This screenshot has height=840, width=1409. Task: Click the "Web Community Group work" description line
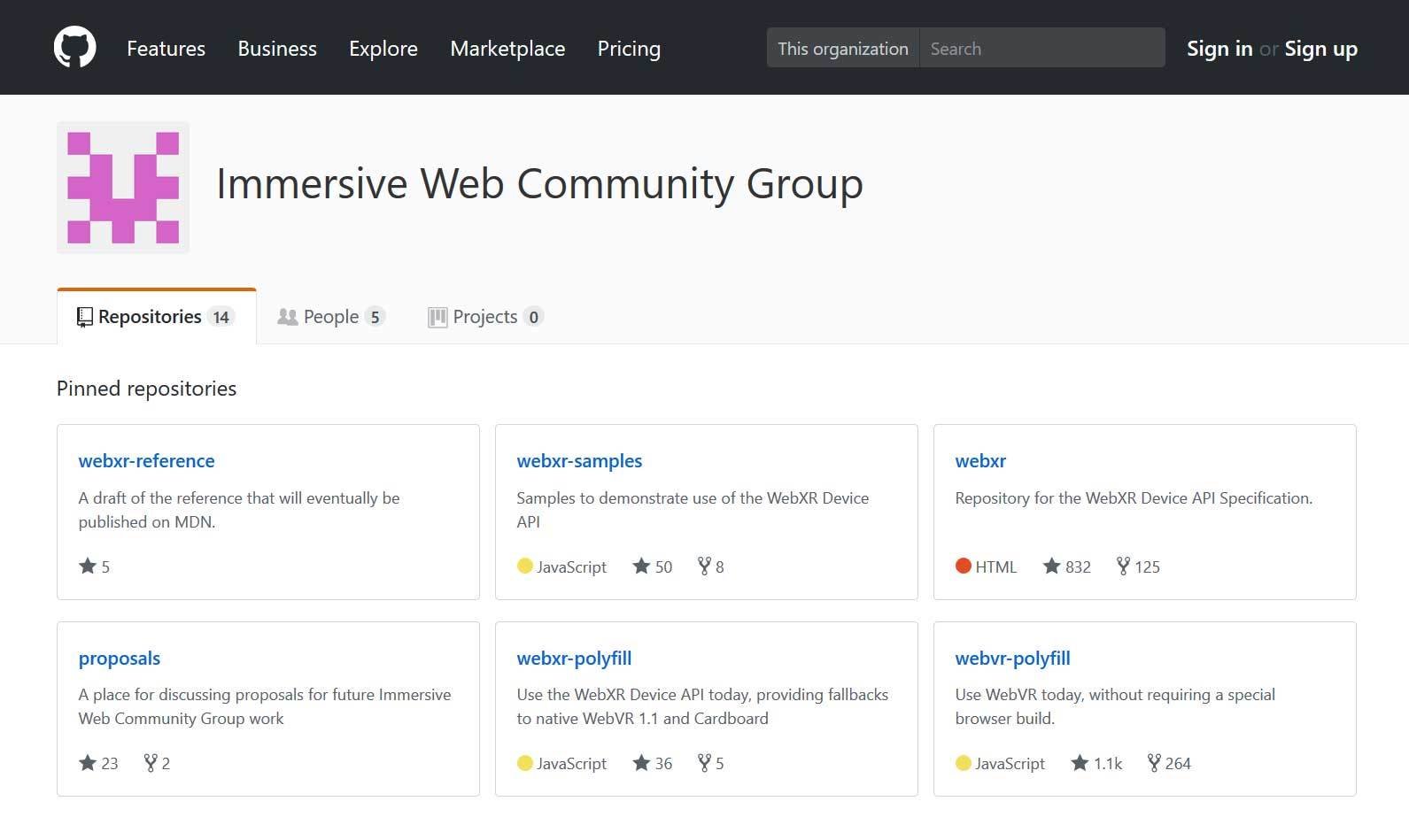(181, 718)
